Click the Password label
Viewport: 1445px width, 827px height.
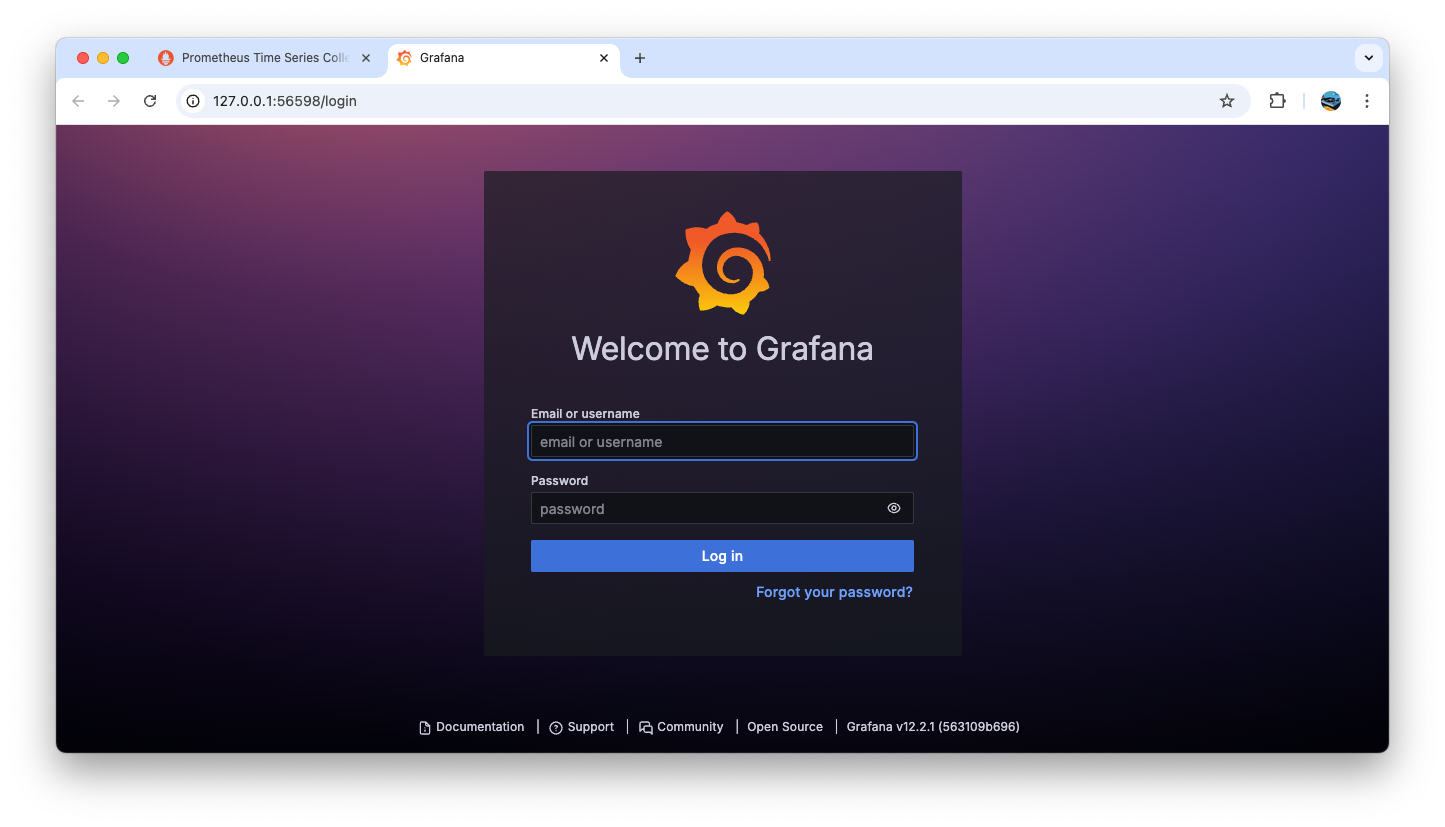[559, 480]
